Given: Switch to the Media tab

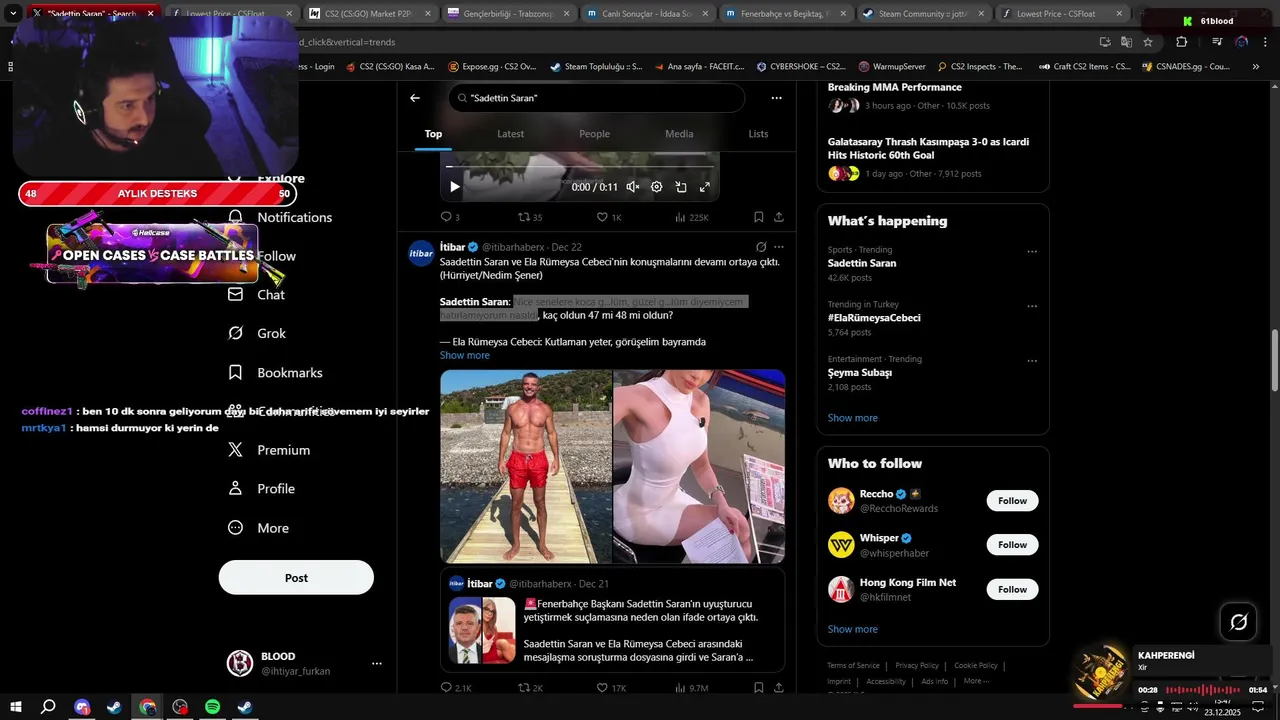Looking at the screenshot, I should pyautogui.click(x=679, y=134).
